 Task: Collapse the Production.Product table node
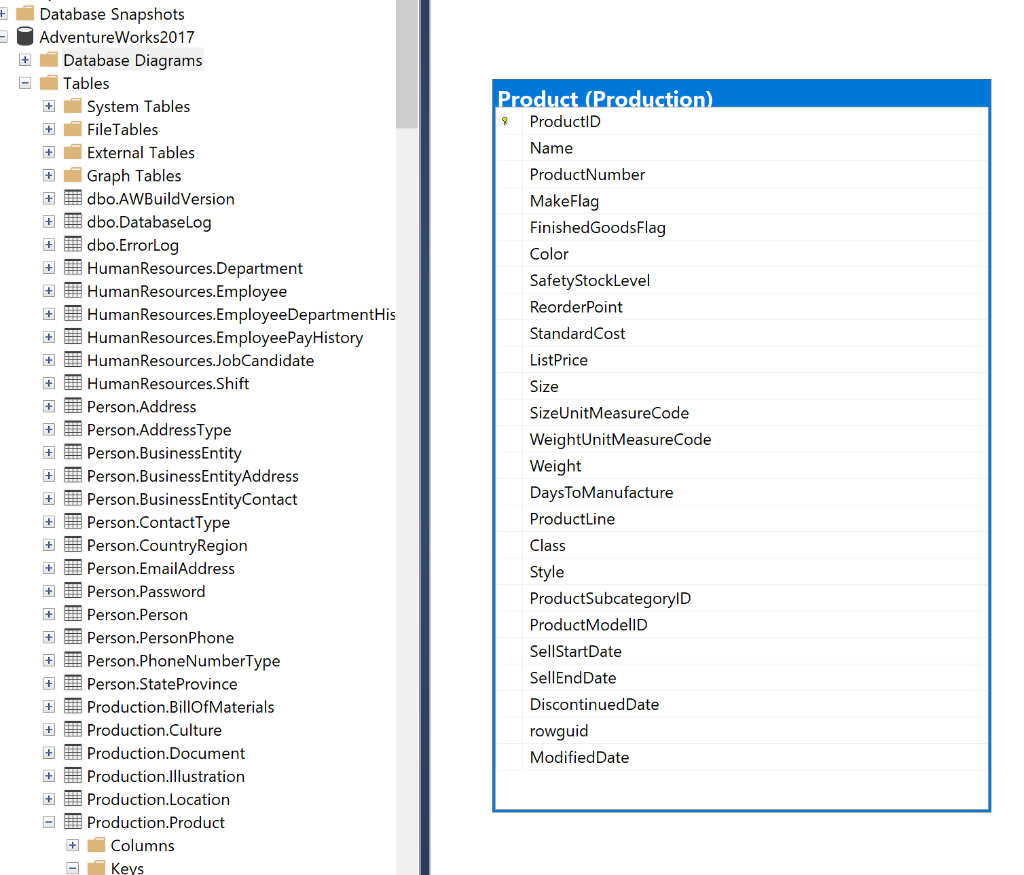[49, 822]
